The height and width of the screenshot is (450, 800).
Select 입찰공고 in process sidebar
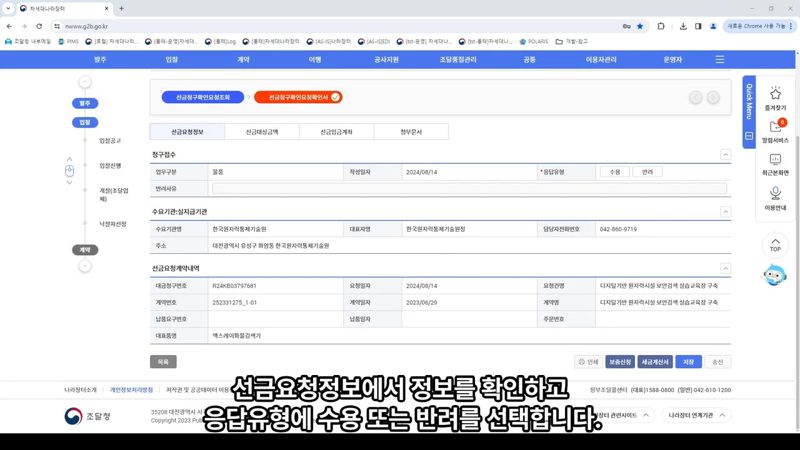click(110, 140)
